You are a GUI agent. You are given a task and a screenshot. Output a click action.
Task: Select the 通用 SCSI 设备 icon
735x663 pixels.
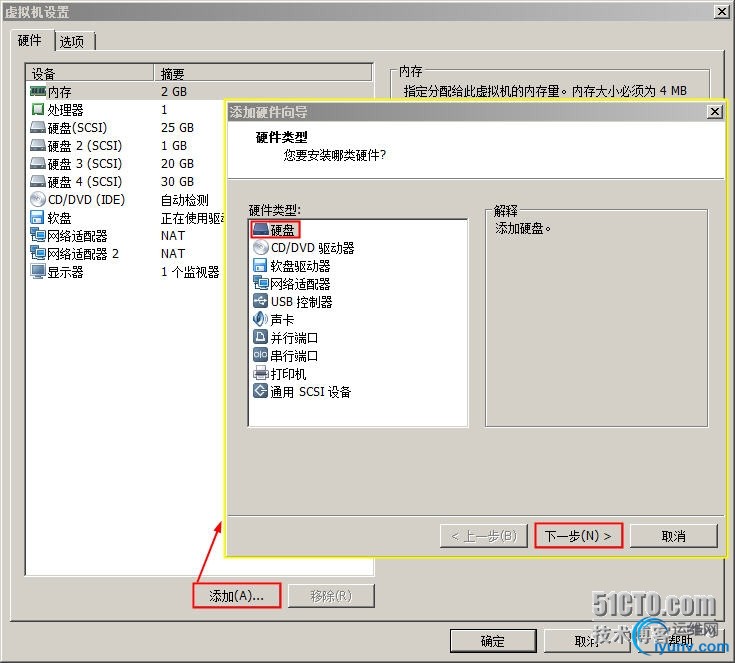pos(260,391)
